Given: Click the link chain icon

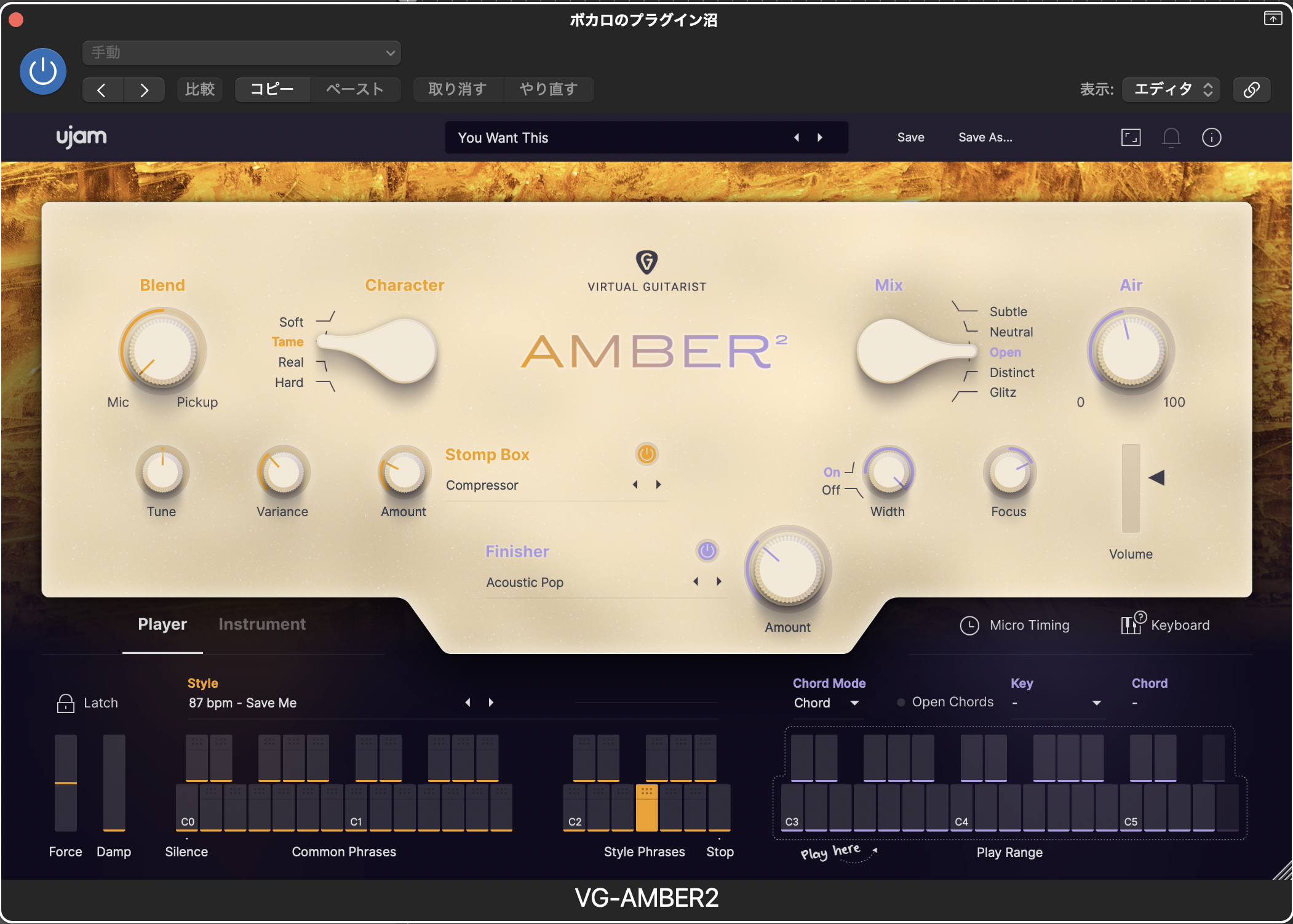Looking at the screenshot, I should click(x=1251, y=90).
